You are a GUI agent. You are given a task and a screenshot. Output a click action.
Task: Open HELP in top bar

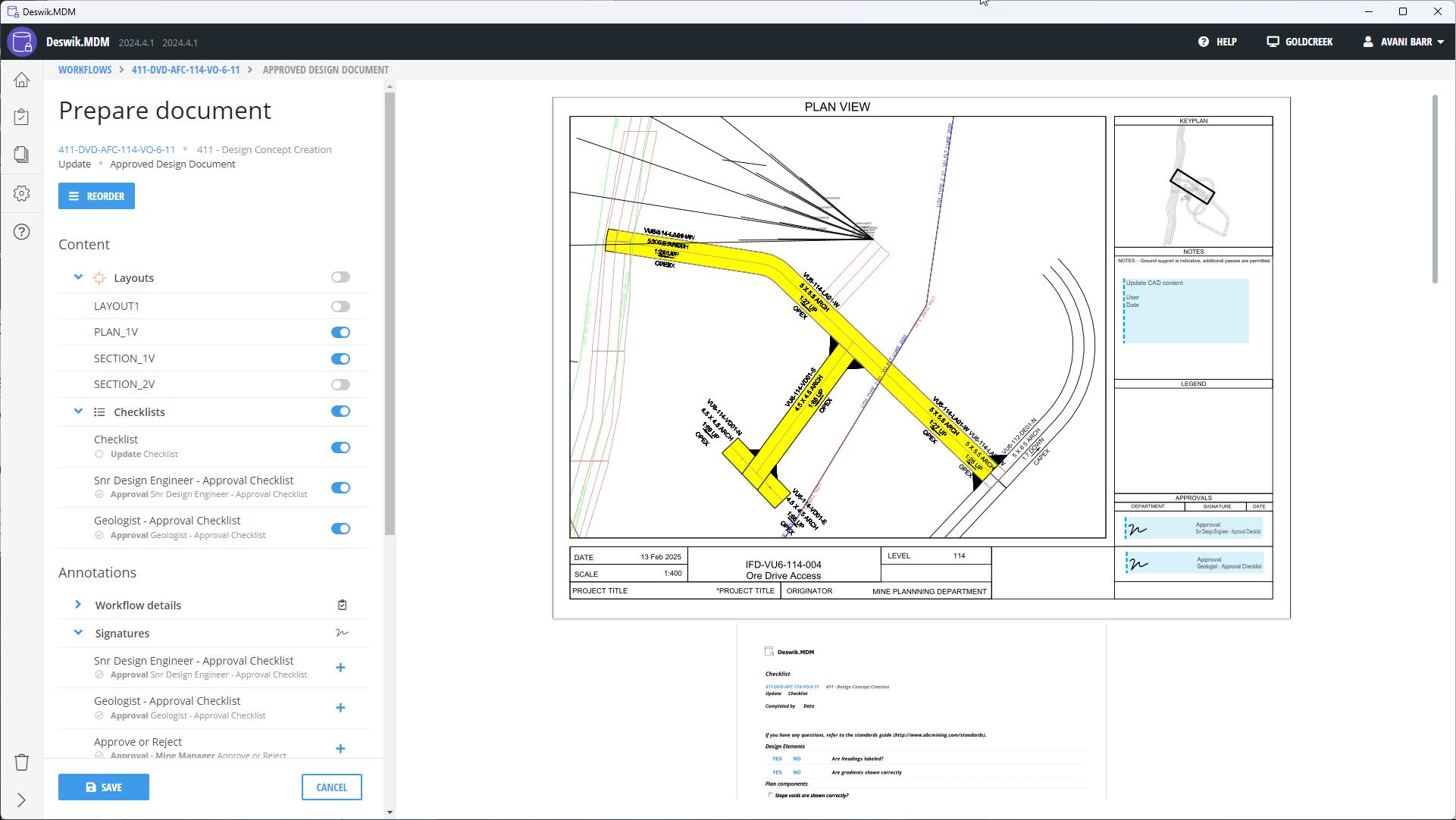1217,42
